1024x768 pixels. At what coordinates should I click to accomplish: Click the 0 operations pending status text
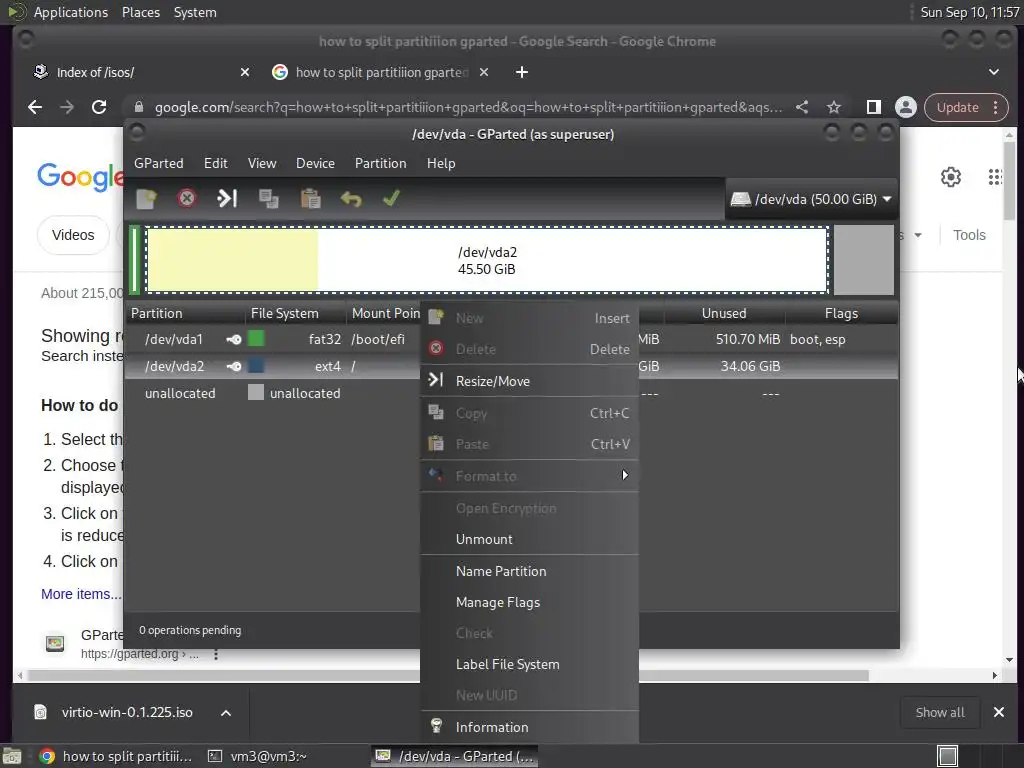[x=190, y=630]
